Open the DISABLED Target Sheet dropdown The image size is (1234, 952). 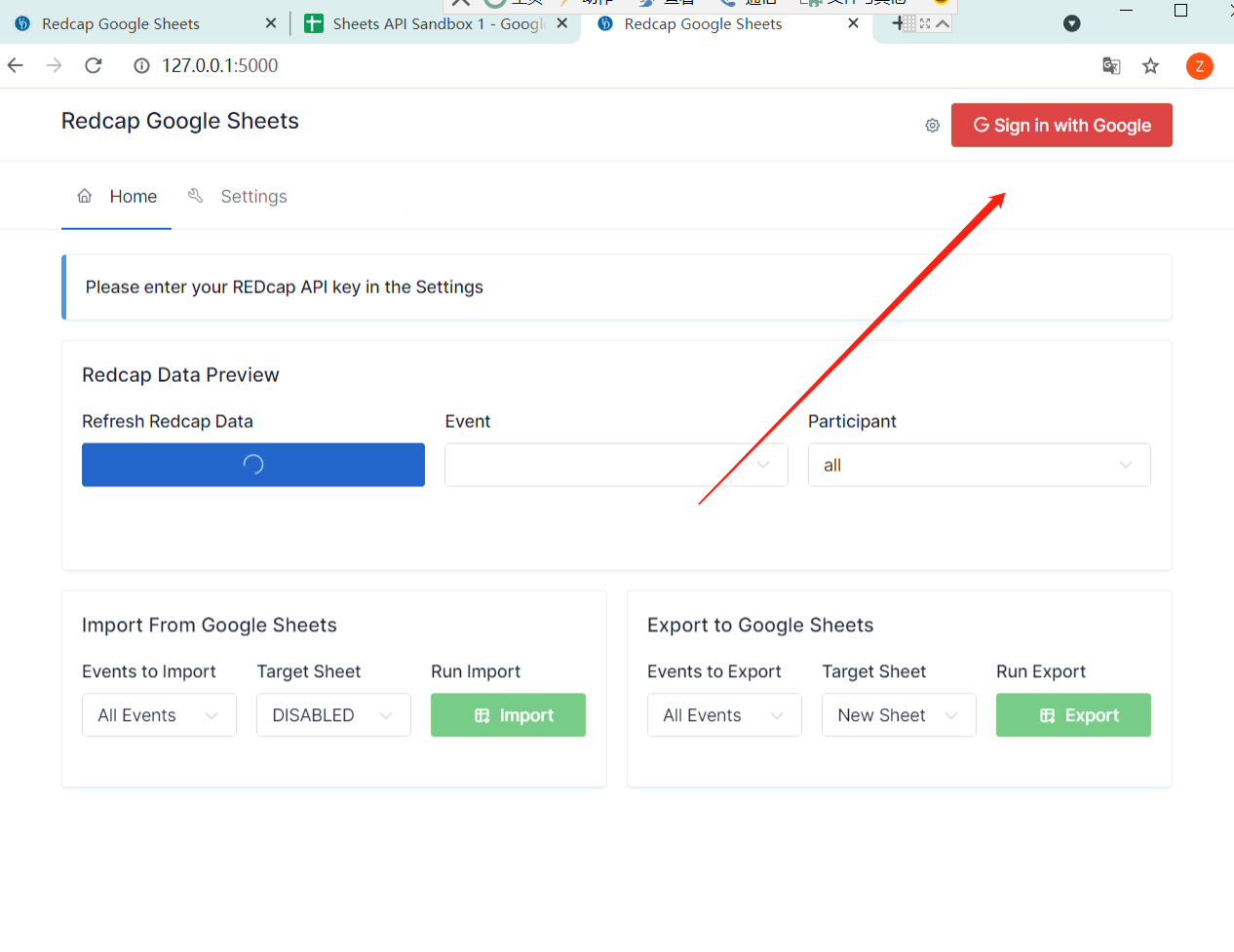point(333,715)
